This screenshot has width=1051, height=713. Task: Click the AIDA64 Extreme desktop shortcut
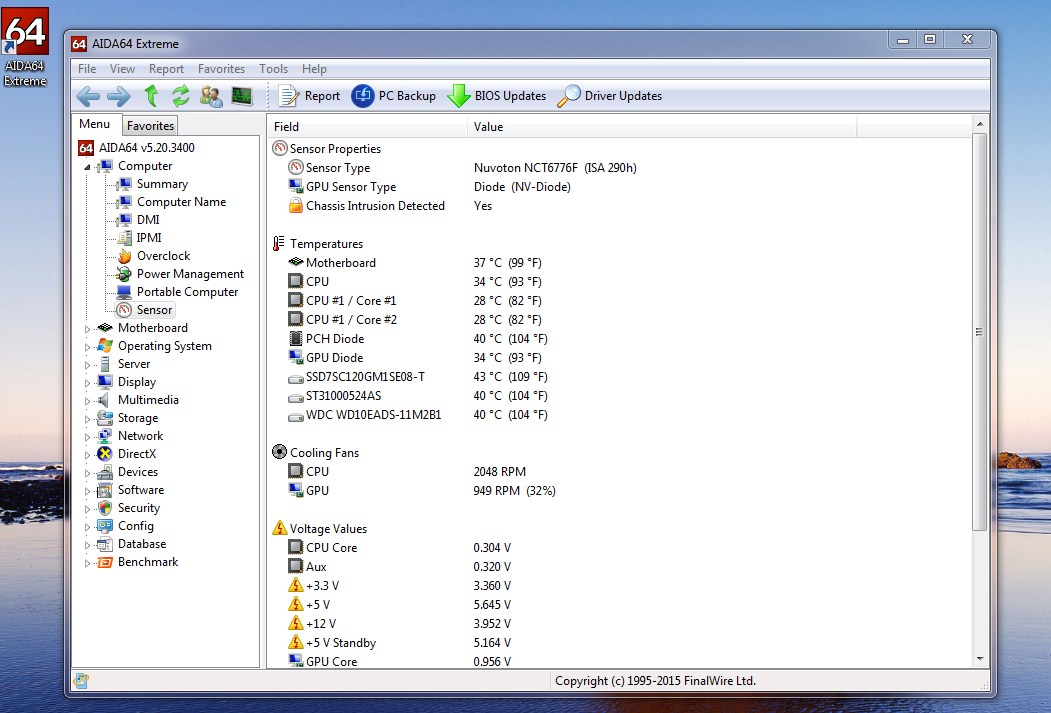(x=25, y=47)
